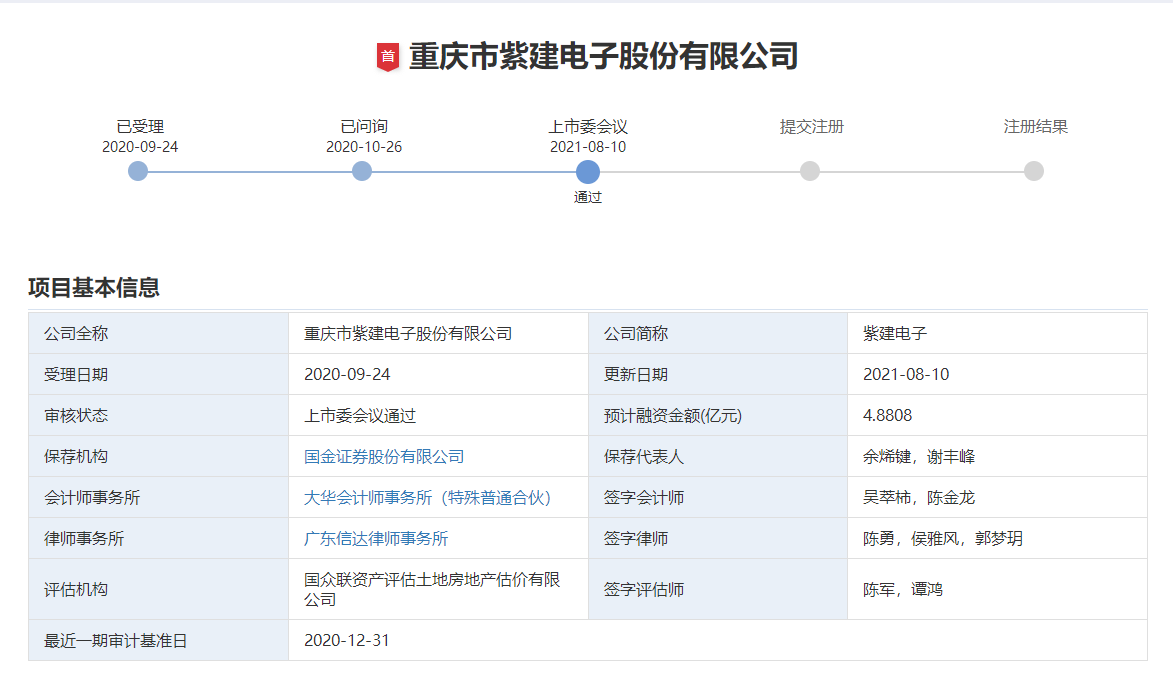
Task: Select the "已问询" stage label
Action: (361, 127)
